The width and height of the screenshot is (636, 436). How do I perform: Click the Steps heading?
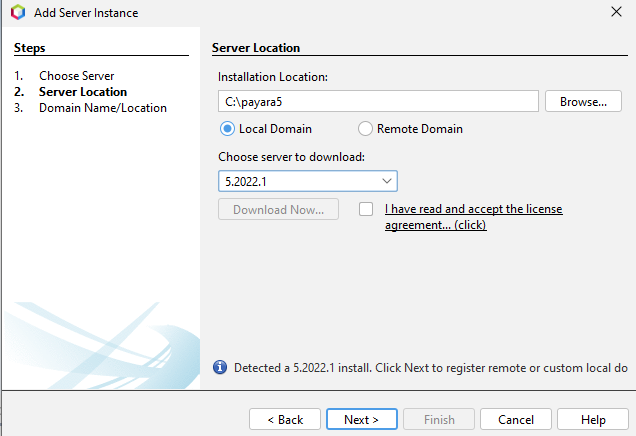[30, 48]
